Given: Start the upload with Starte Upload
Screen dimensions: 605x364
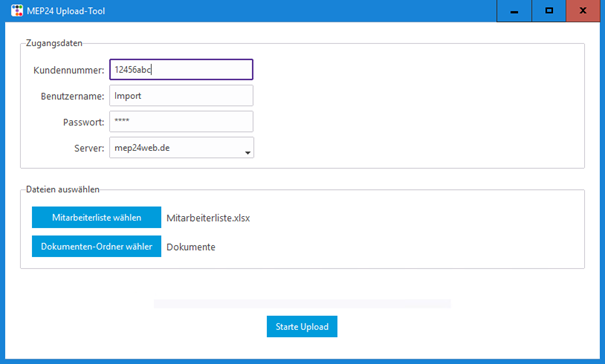Looking at the screenshot, I should click(x=302, y=327).
